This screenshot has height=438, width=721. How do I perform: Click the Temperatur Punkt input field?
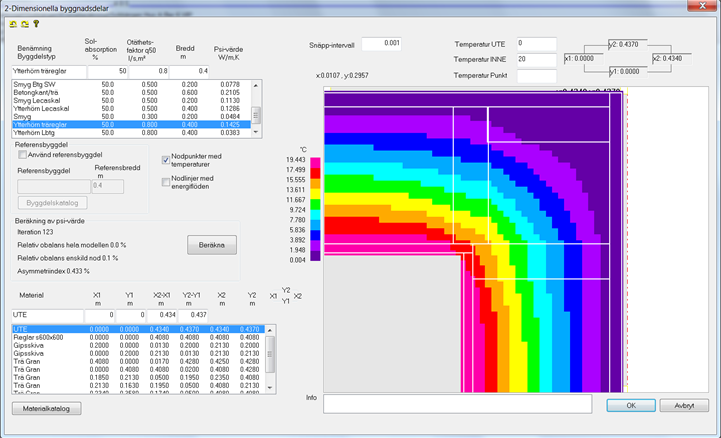click(x=537, y=76)
